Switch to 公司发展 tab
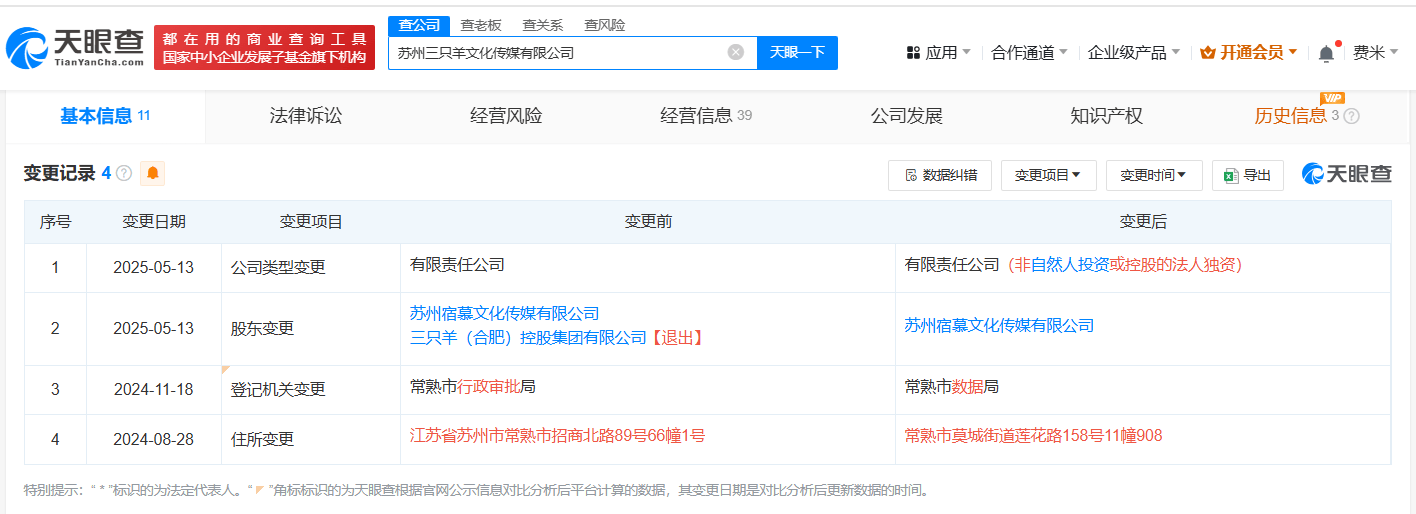 [x=907, y=116]
